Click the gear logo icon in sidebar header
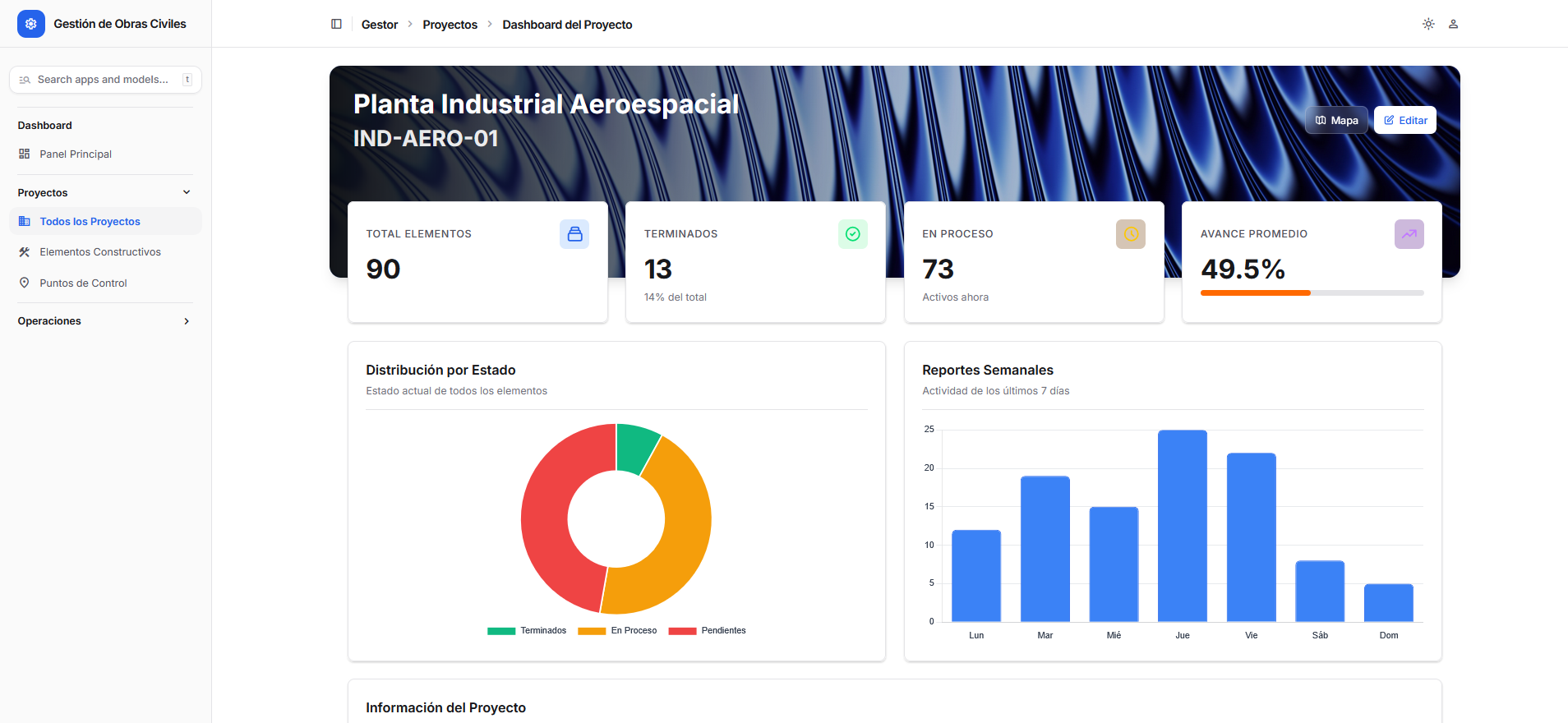The image size is (1568, 723). tap(31, 24)
